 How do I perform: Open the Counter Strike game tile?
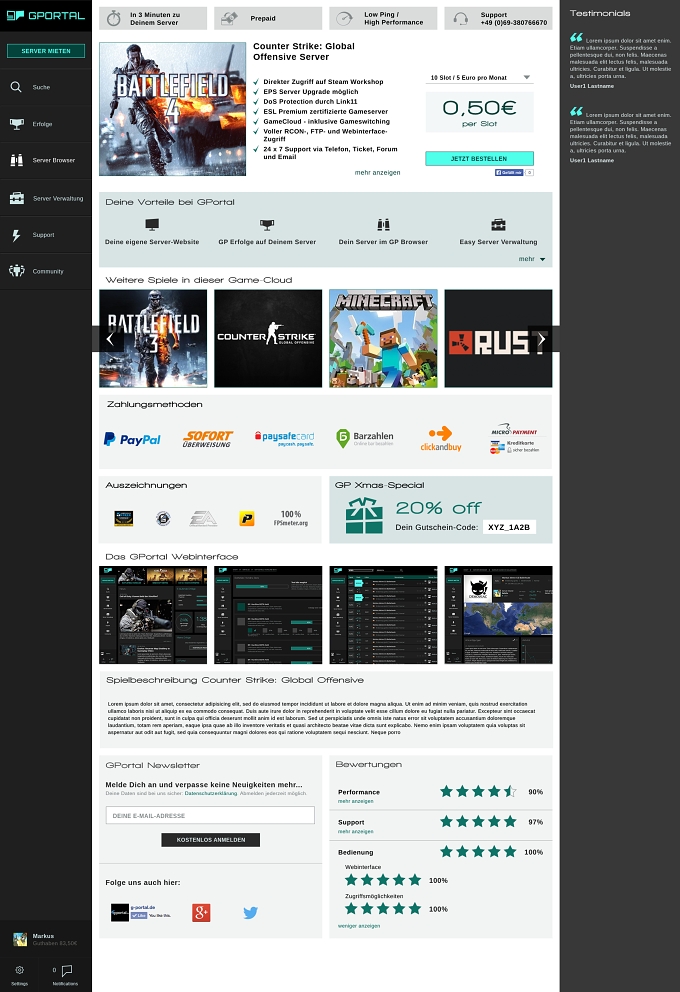[268, 338]
